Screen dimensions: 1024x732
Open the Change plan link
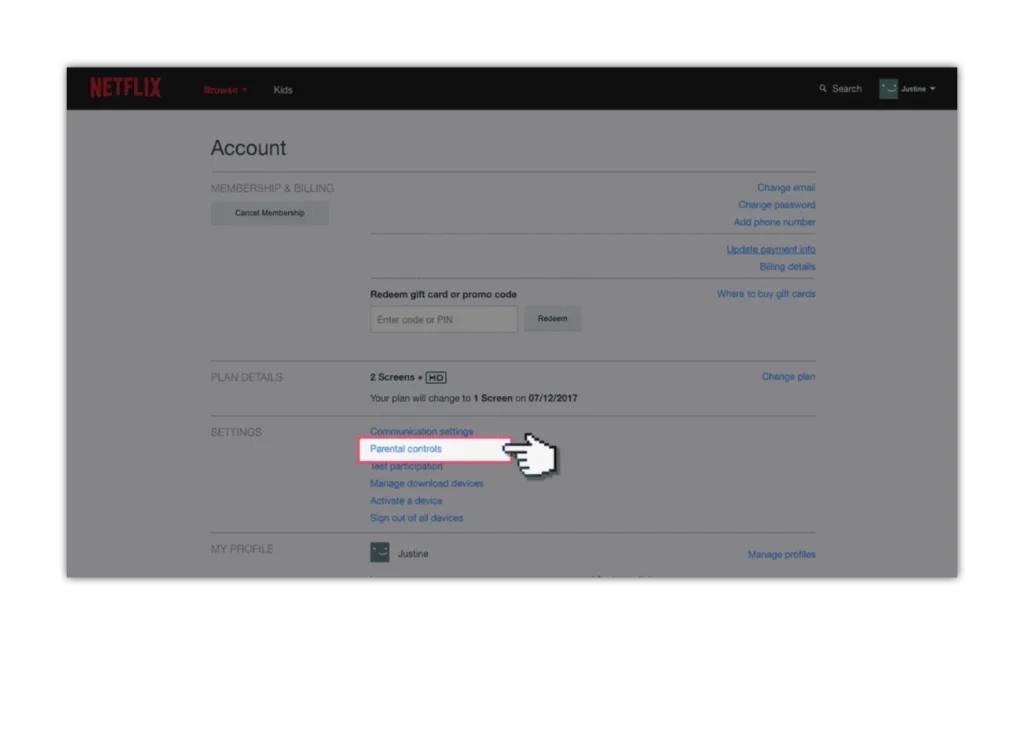click(x=788, y=377)
